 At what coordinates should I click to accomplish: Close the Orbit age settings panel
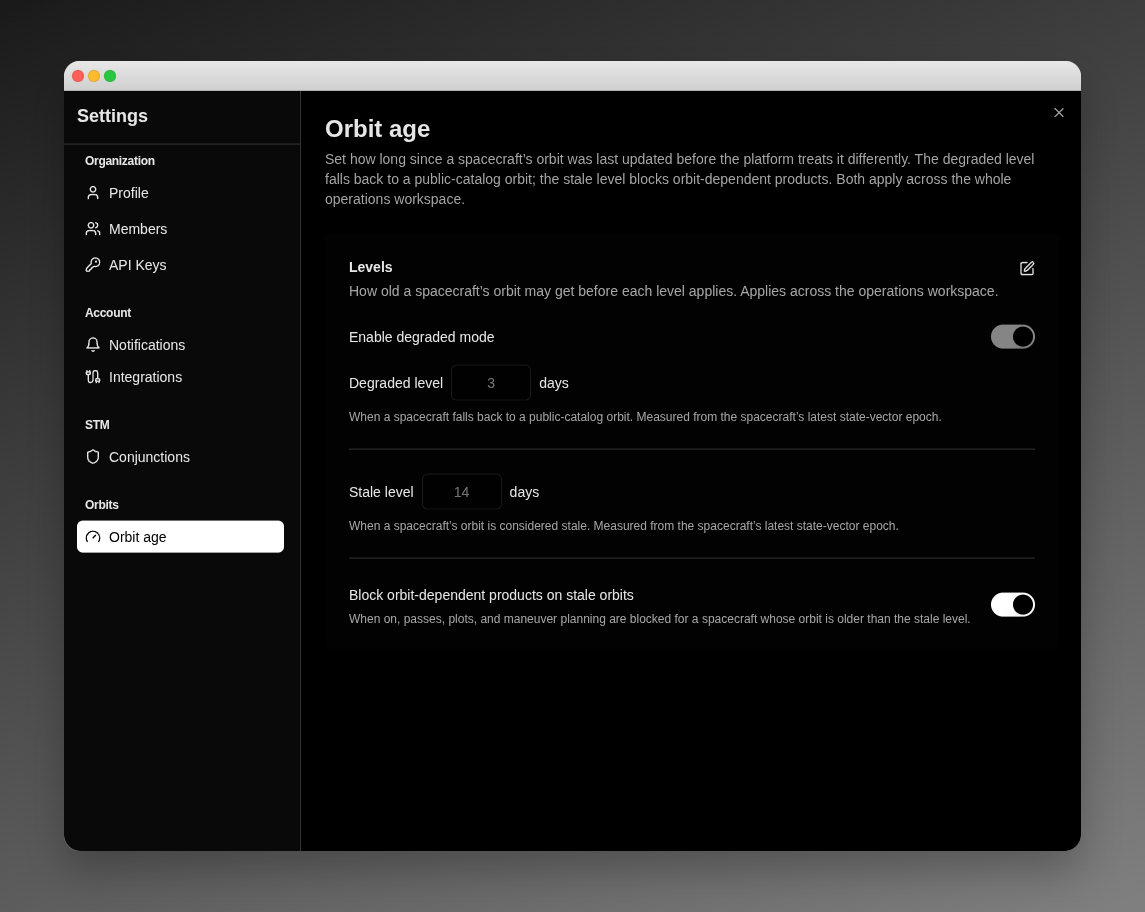click(1059, 112)
